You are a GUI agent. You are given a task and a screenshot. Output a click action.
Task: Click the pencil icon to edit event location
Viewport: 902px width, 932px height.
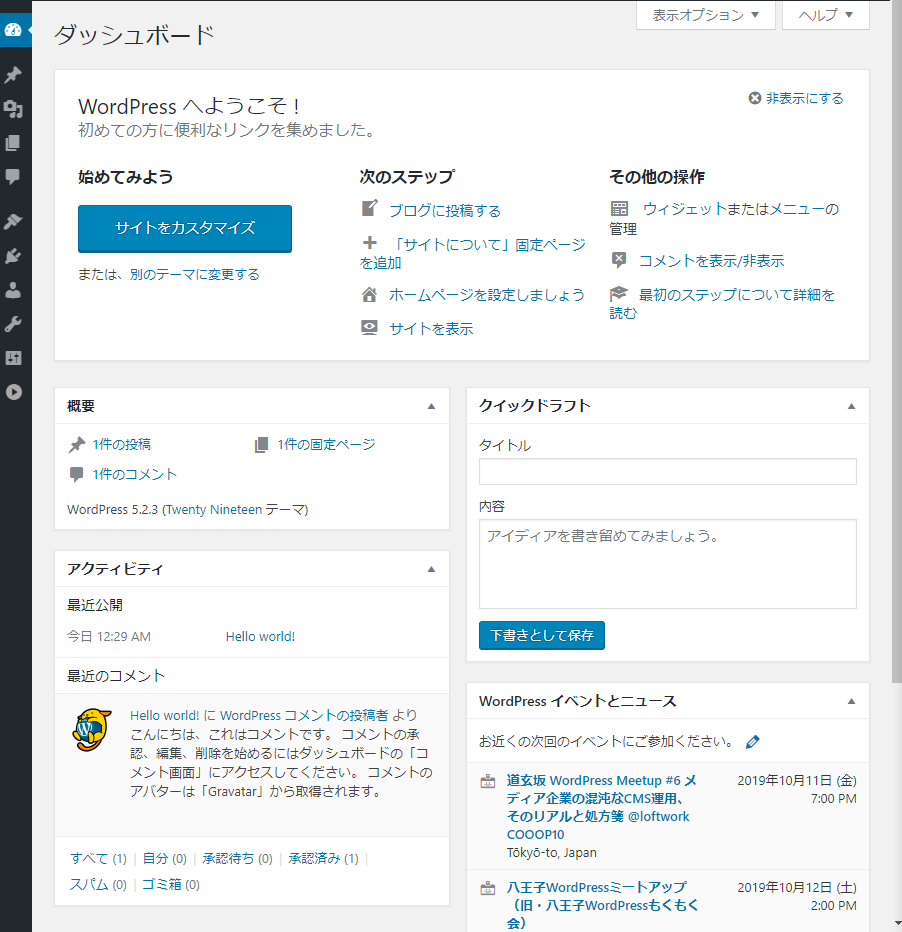coord(752,742)
